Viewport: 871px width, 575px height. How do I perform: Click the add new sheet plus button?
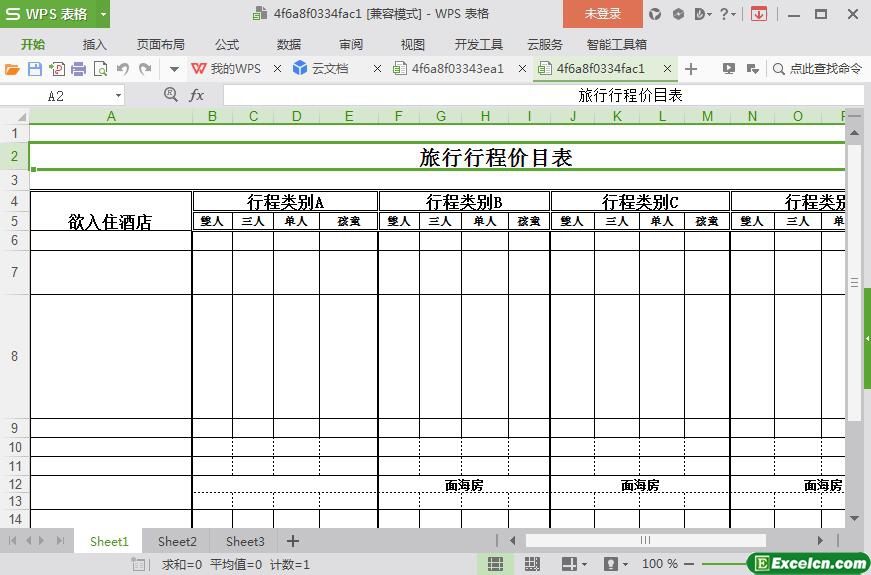[293, 541]
